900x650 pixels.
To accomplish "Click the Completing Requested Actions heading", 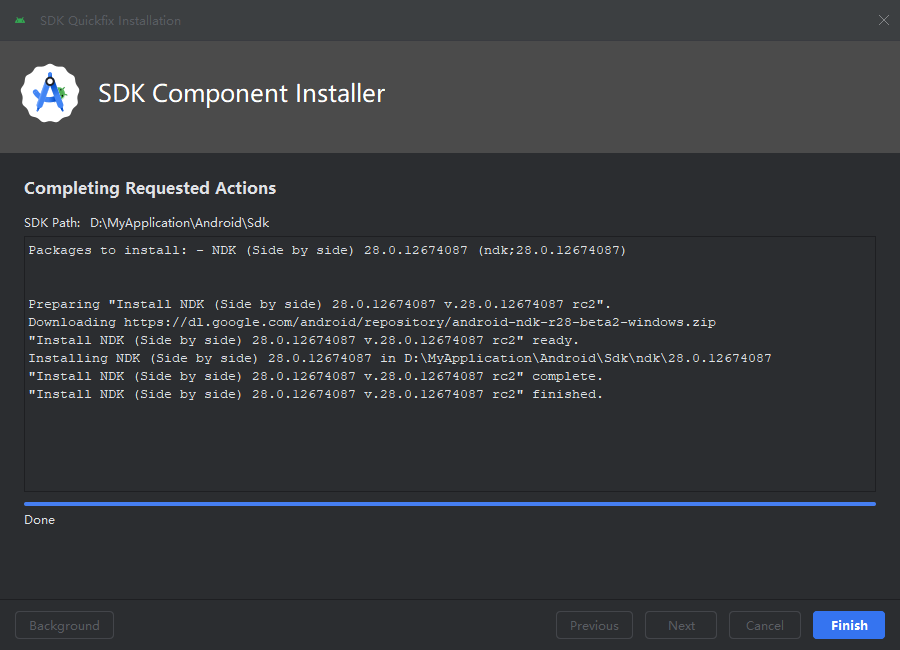I will pos(150,188).
